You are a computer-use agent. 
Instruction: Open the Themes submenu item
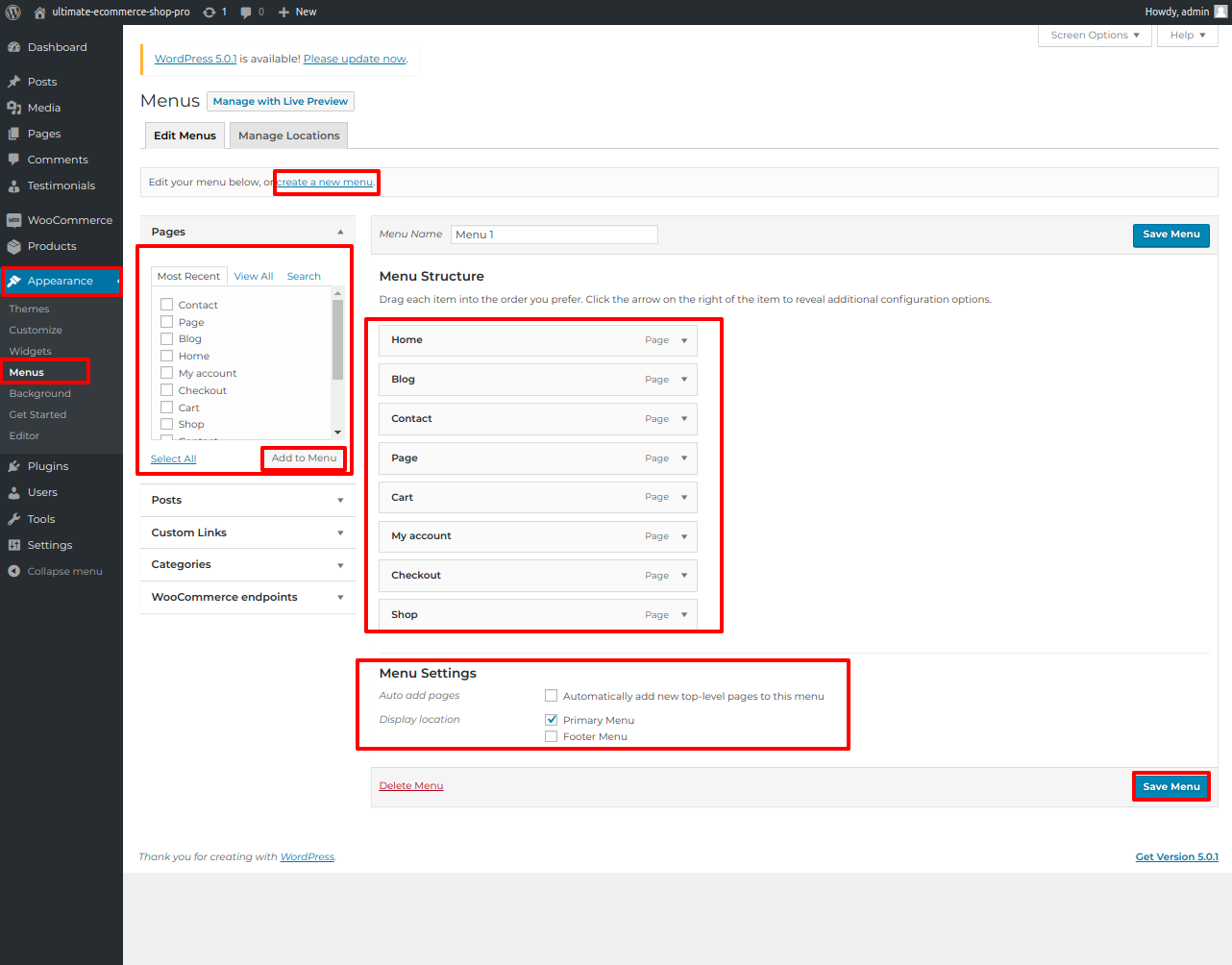[30, 309]
